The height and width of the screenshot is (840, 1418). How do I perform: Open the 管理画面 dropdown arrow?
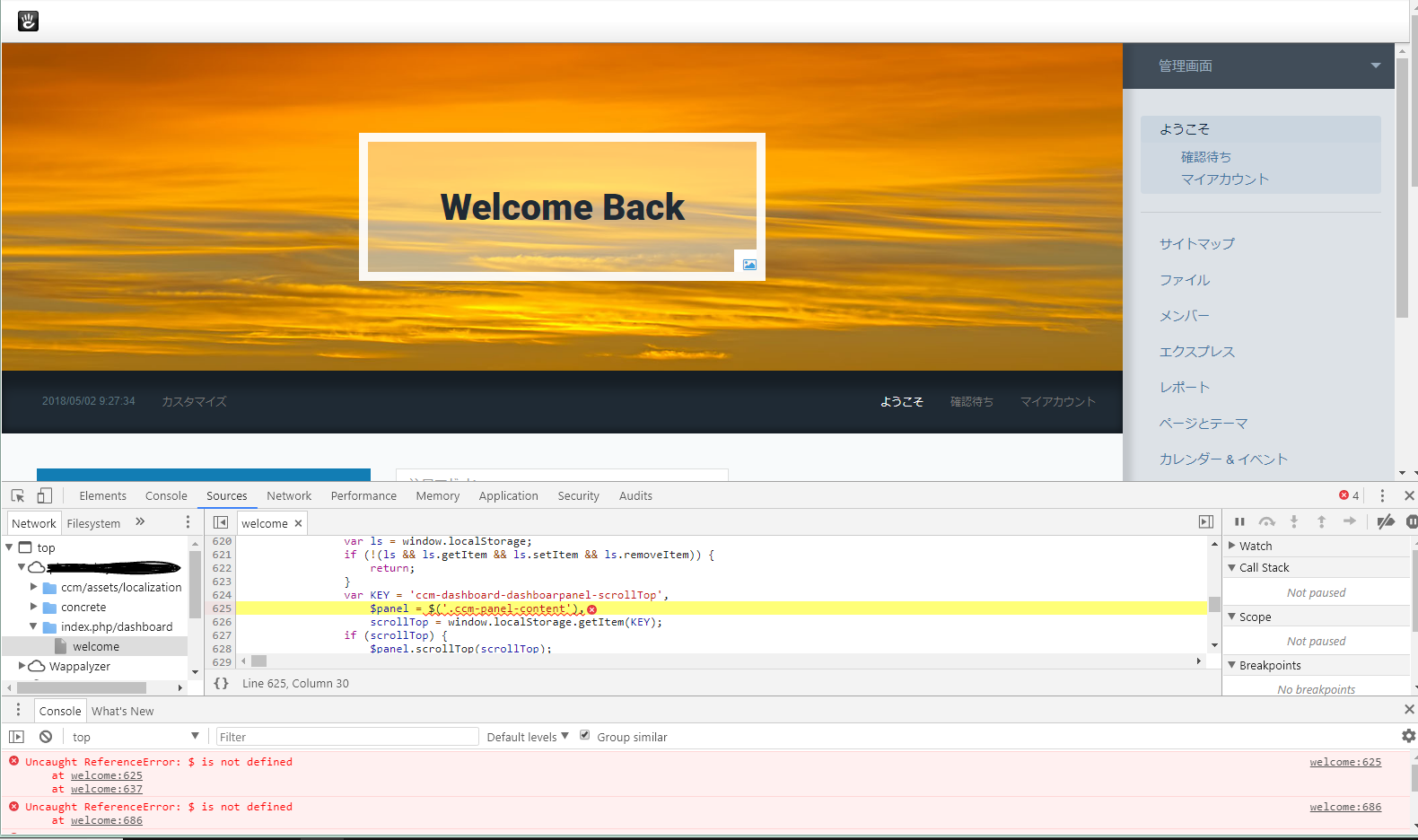tap(1376, 66)
